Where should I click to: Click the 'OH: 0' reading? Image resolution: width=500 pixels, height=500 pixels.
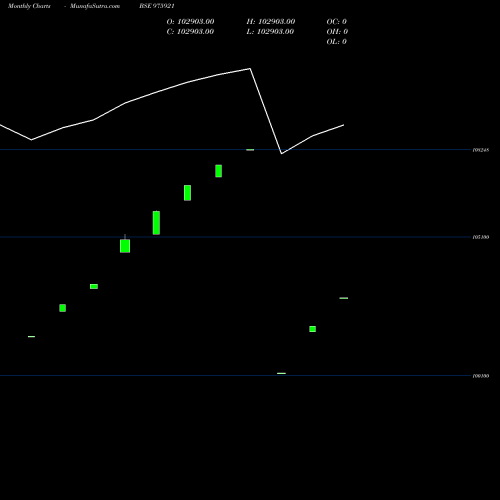pyautogui.click(x=337, y=32)
